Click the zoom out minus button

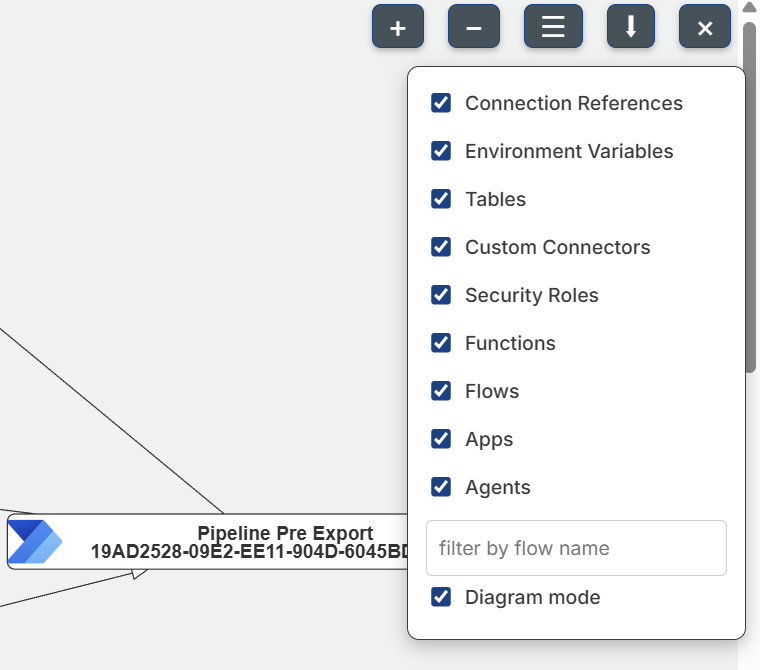coord(474,27)
